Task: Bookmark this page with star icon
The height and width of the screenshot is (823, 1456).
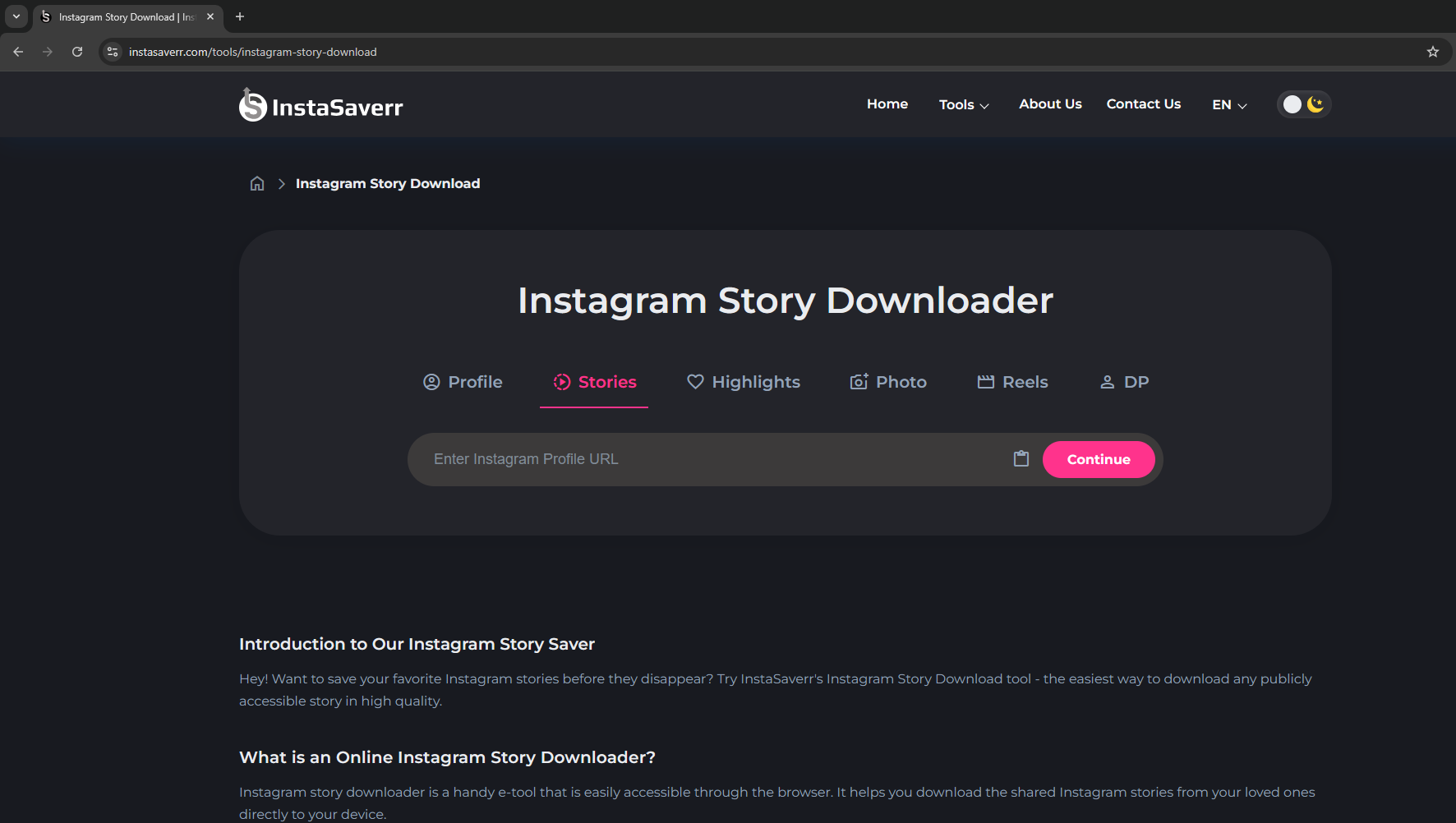Action: 1433,52
